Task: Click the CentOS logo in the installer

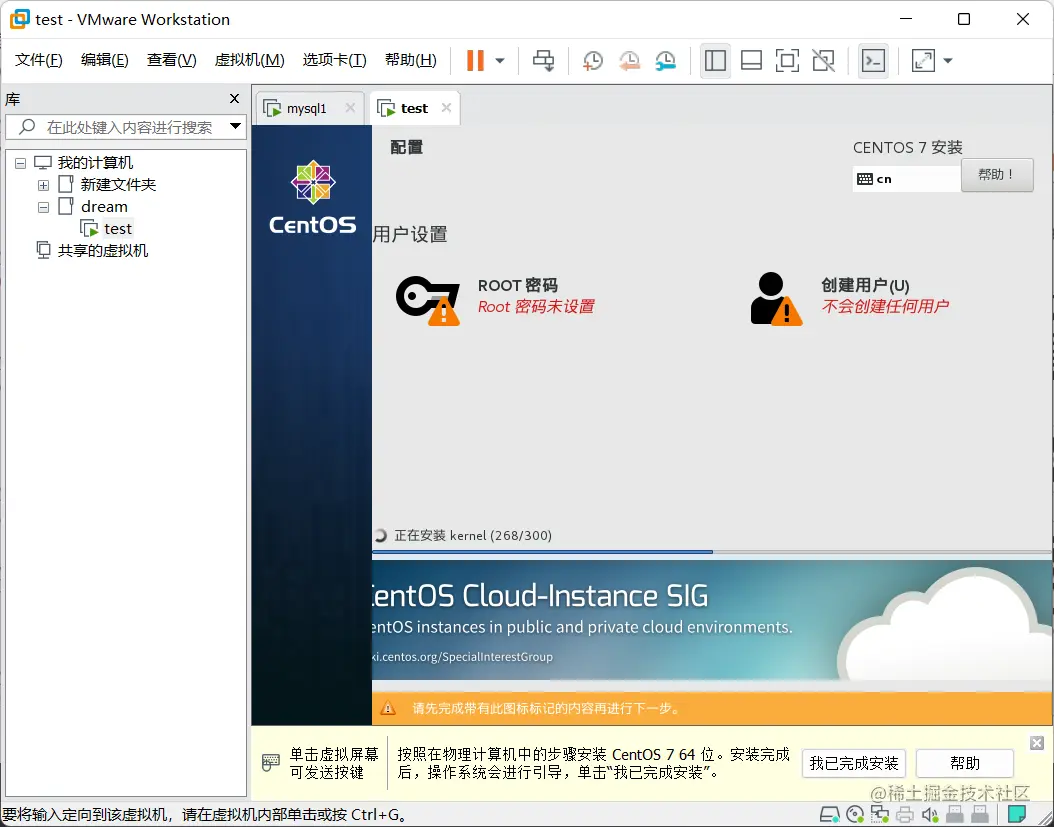Action: pos(313,197)
